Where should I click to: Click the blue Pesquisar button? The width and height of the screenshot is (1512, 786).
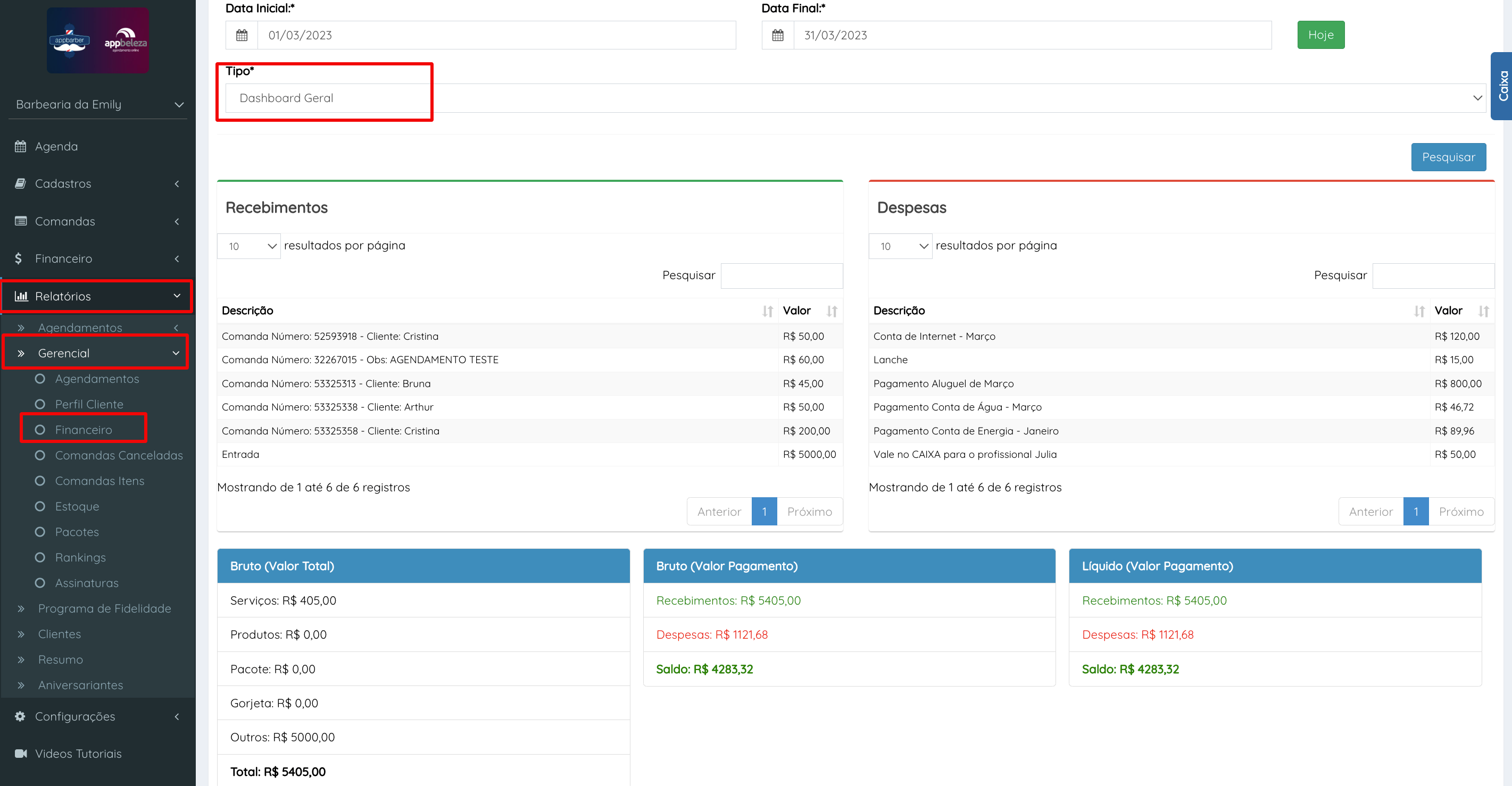tap(1448, 157)
